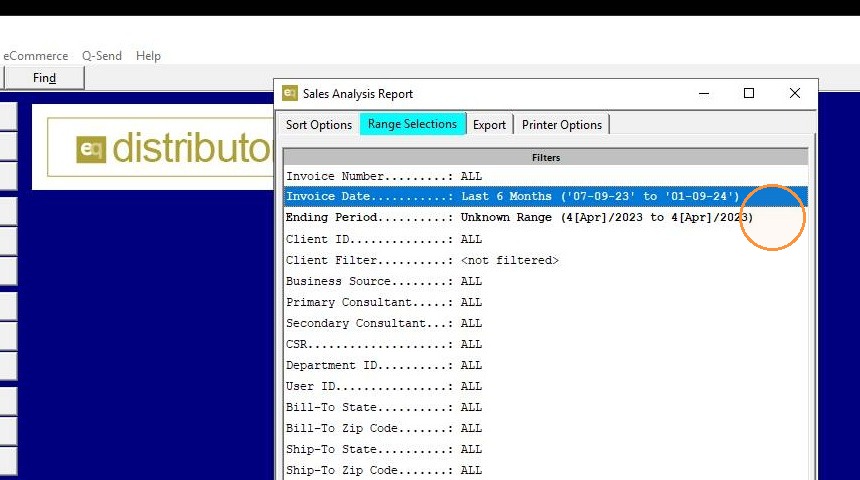This screenshot has height=480, width=860.
Task: Open the Help menu
Action: pyautogui.click(x=148, y=56)
